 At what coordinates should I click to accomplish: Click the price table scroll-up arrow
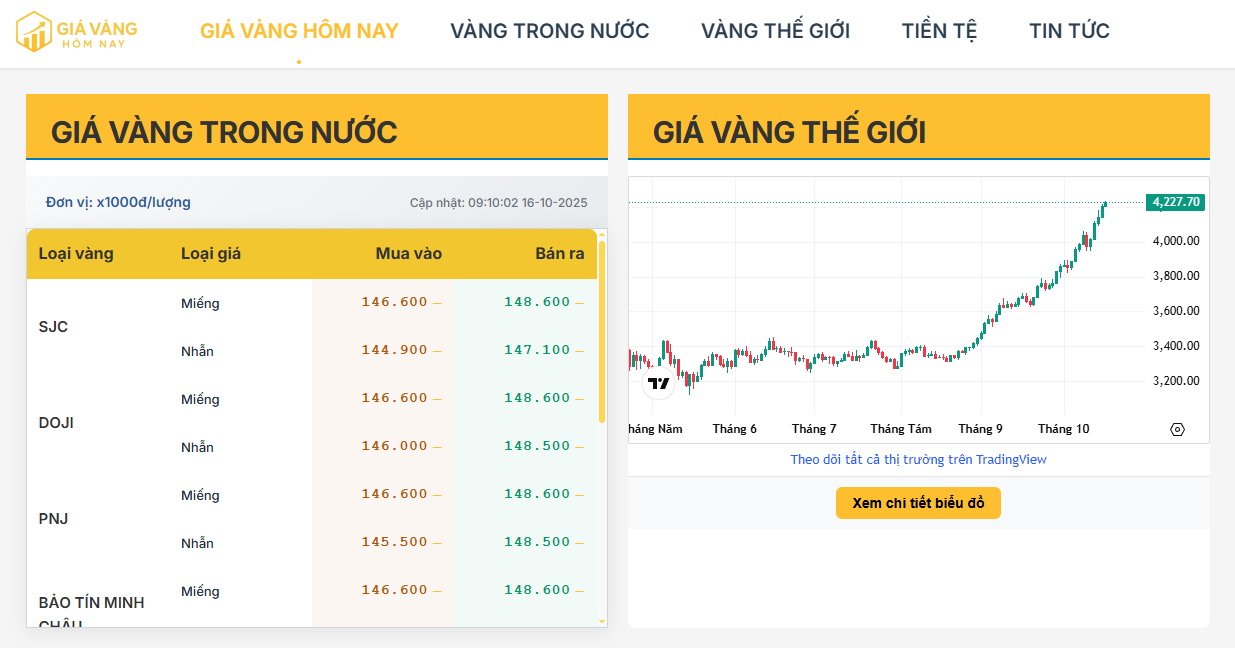click(x=602, y=235)
